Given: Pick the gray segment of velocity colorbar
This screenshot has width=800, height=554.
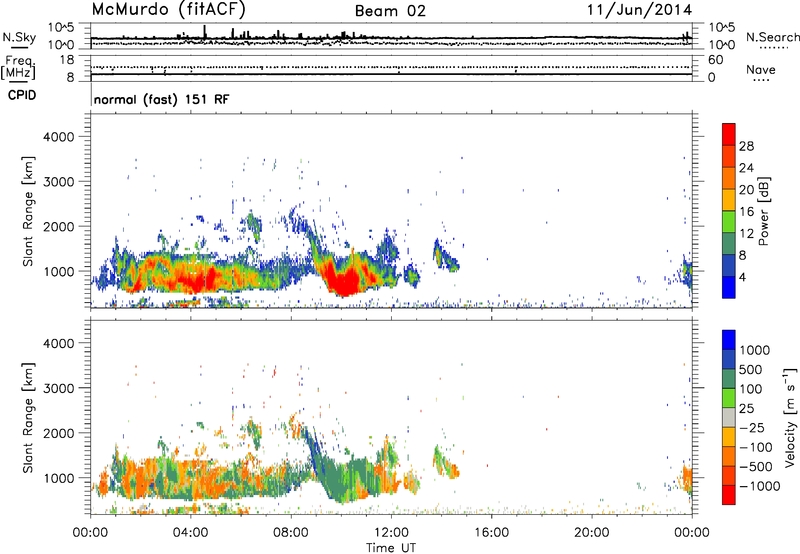Looking at the screenshot, I should click(x=729, y=418).
